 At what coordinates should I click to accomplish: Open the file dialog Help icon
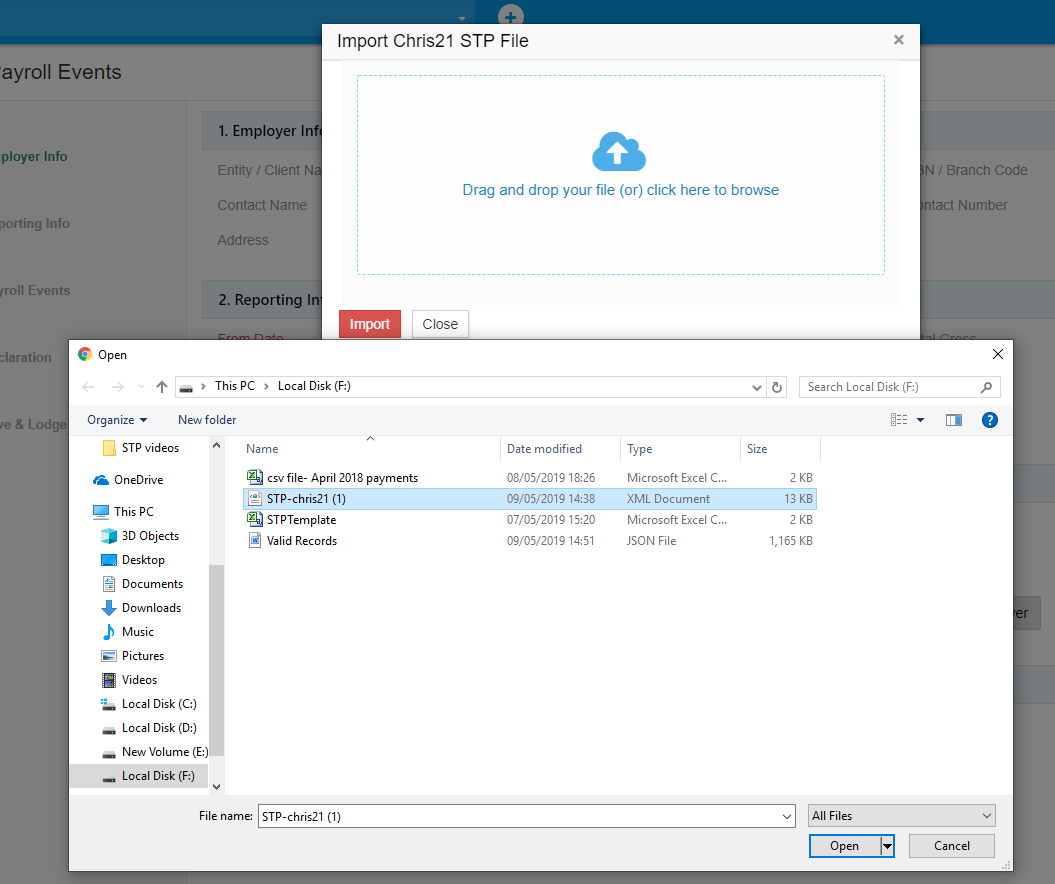click(x=989, y=420)
